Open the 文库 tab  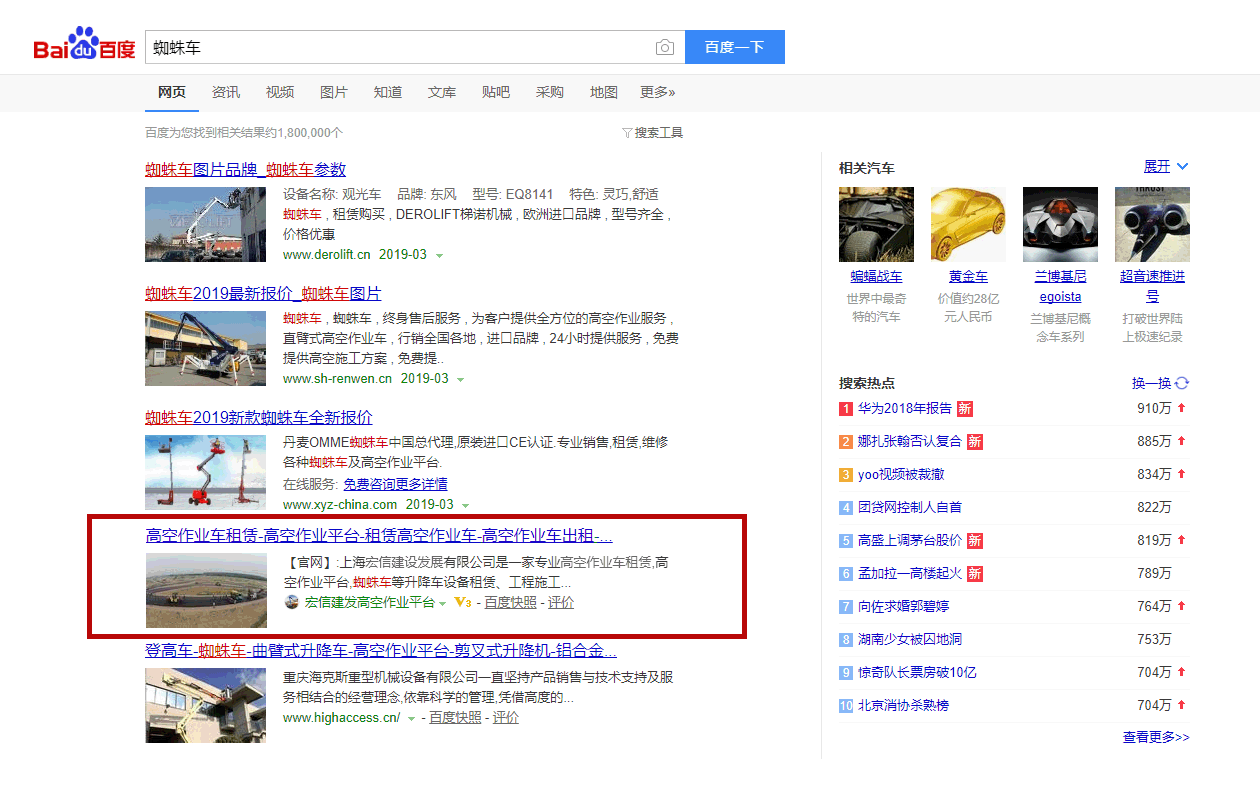(x=442, y=92)
